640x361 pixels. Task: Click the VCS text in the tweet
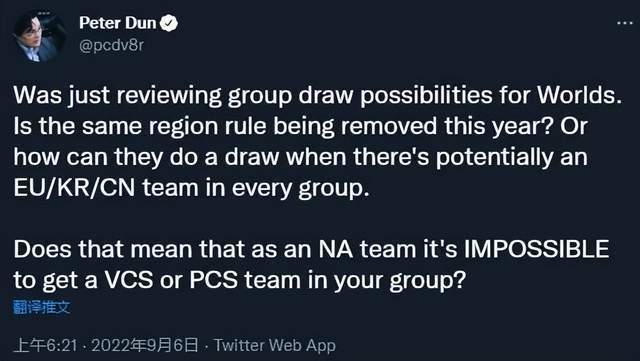pyautogui.click(x=129, y=280)
